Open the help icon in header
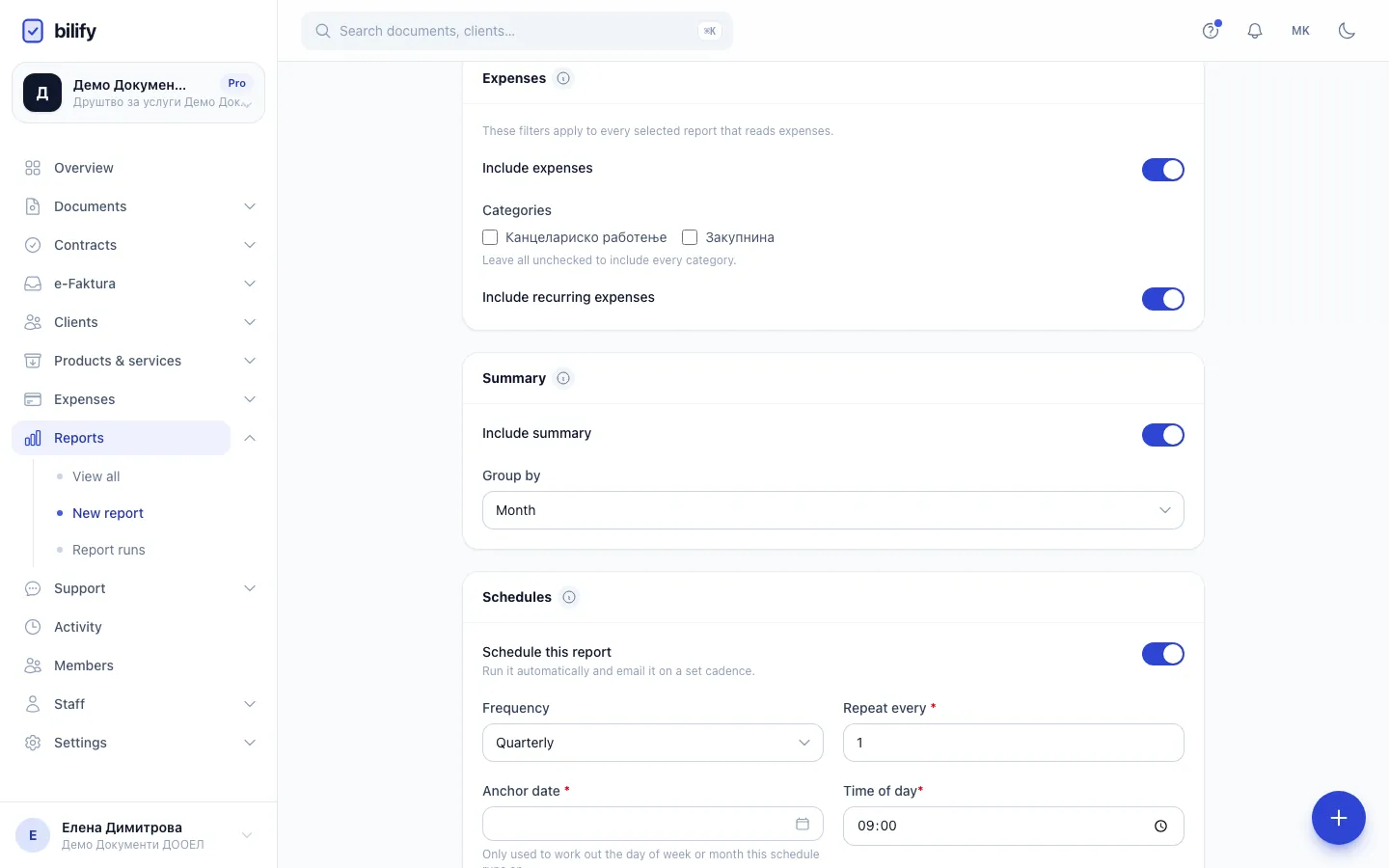Screen dimensions: 1389x868 coord(1211,31)
